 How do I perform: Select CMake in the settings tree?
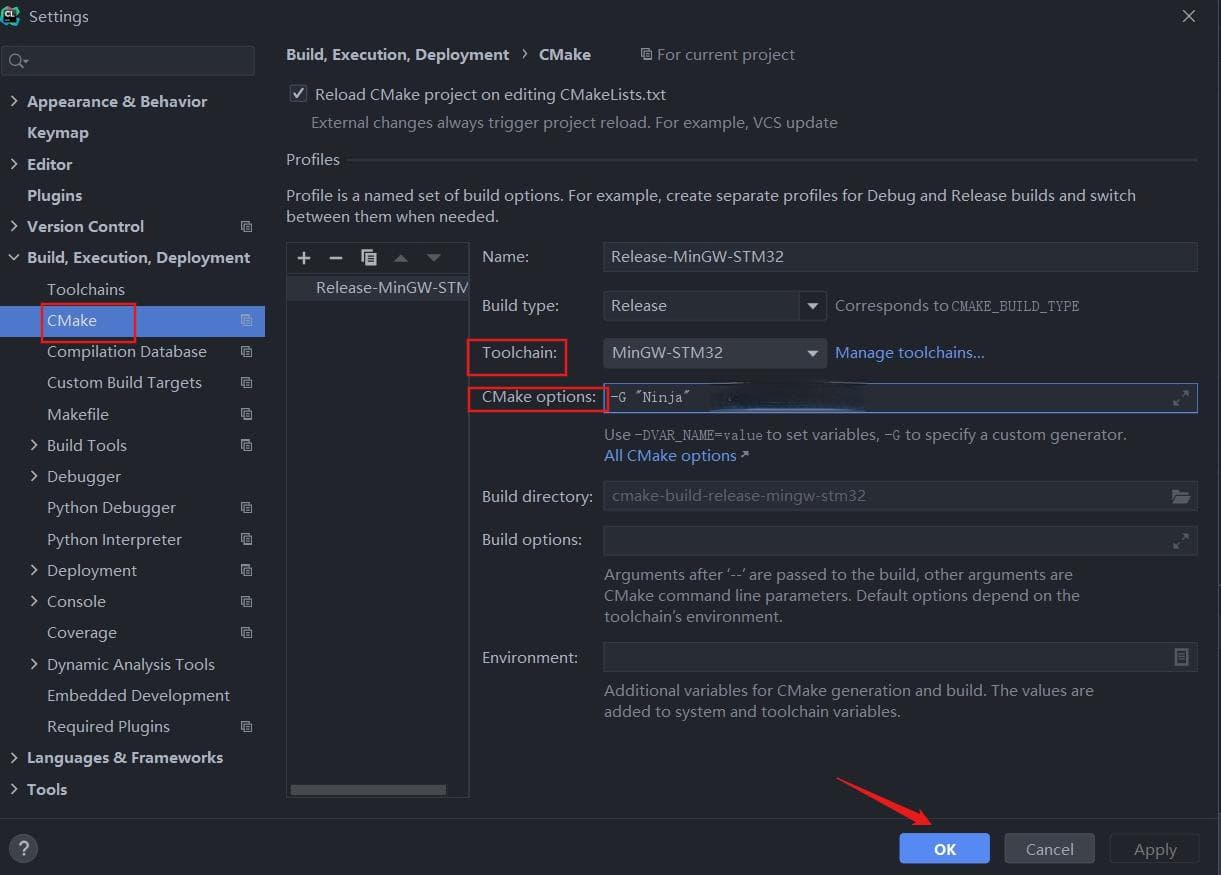pyautogui.click(x=72, y=321)
